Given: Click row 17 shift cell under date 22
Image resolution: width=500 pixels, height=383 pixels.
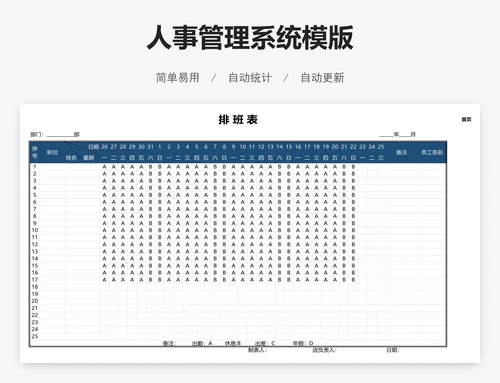Looking at the screenshot, I should 353,280.
